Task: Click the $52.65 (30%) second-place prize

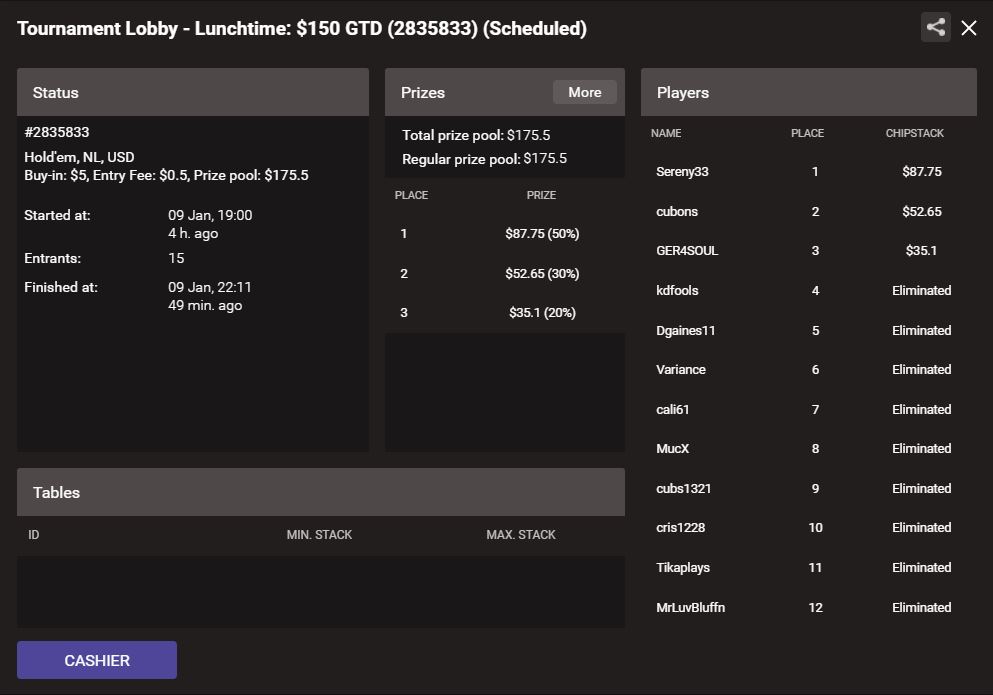Action: tap(542, 274)
